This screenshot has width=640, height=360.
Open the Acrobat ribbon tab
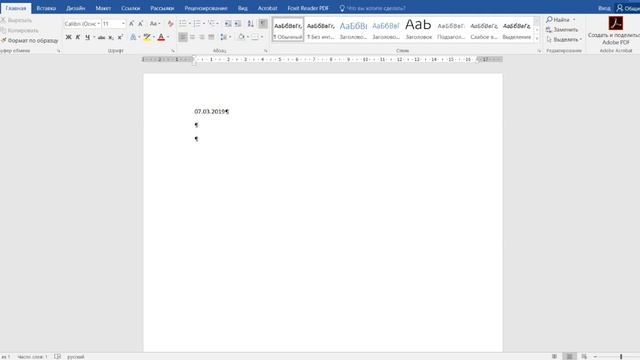click(267, 8)
